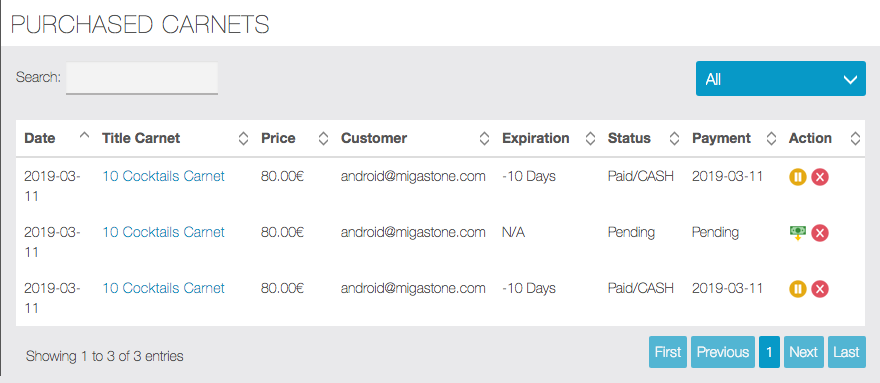
Task: Delete the Pending carnet entry
Action: (820, 232)
